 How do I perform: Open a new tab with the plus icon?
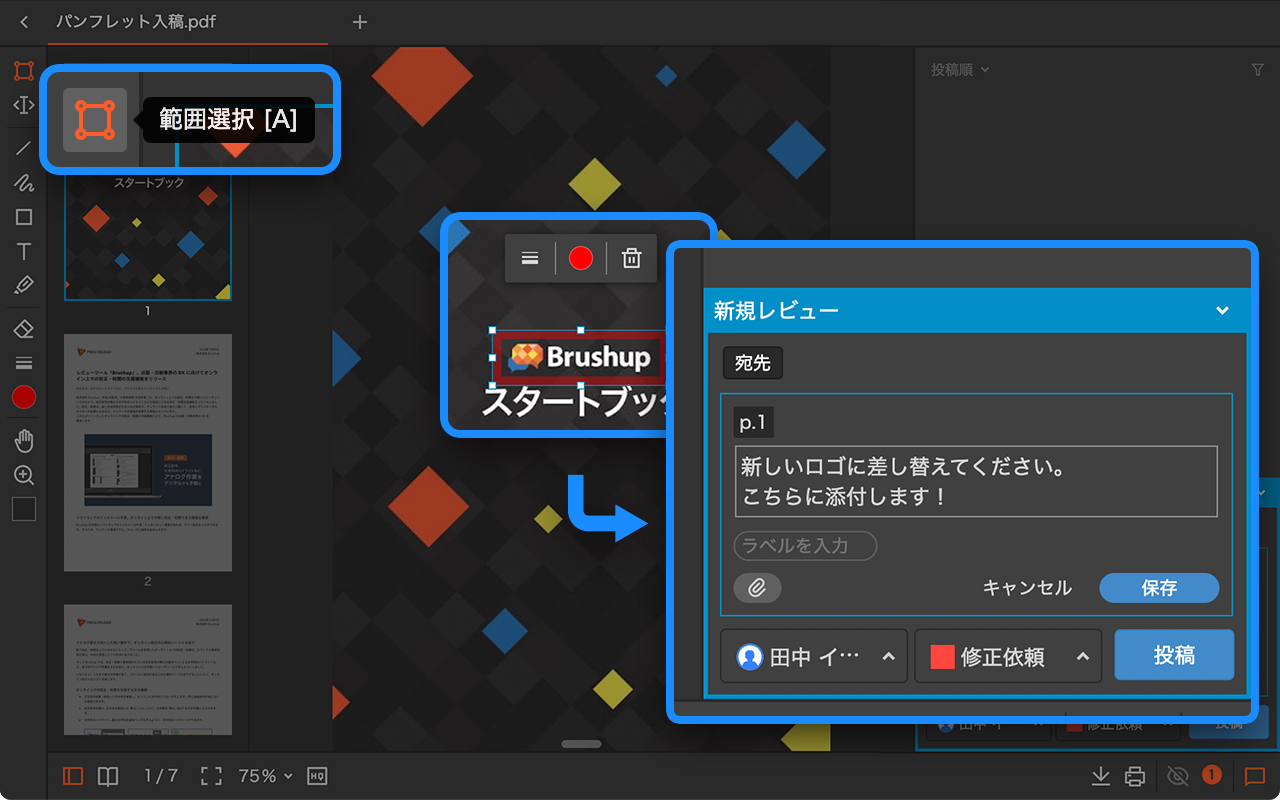coord(360,22)
